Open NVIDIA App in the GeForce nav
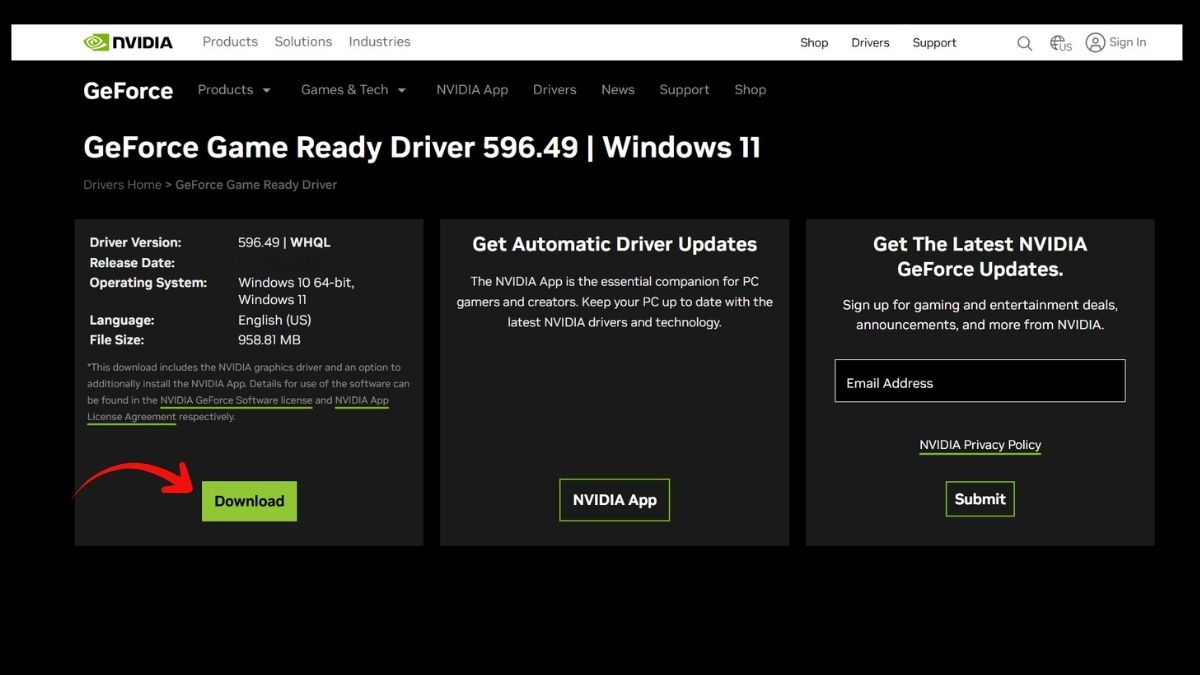 click(x=472, y=90)
